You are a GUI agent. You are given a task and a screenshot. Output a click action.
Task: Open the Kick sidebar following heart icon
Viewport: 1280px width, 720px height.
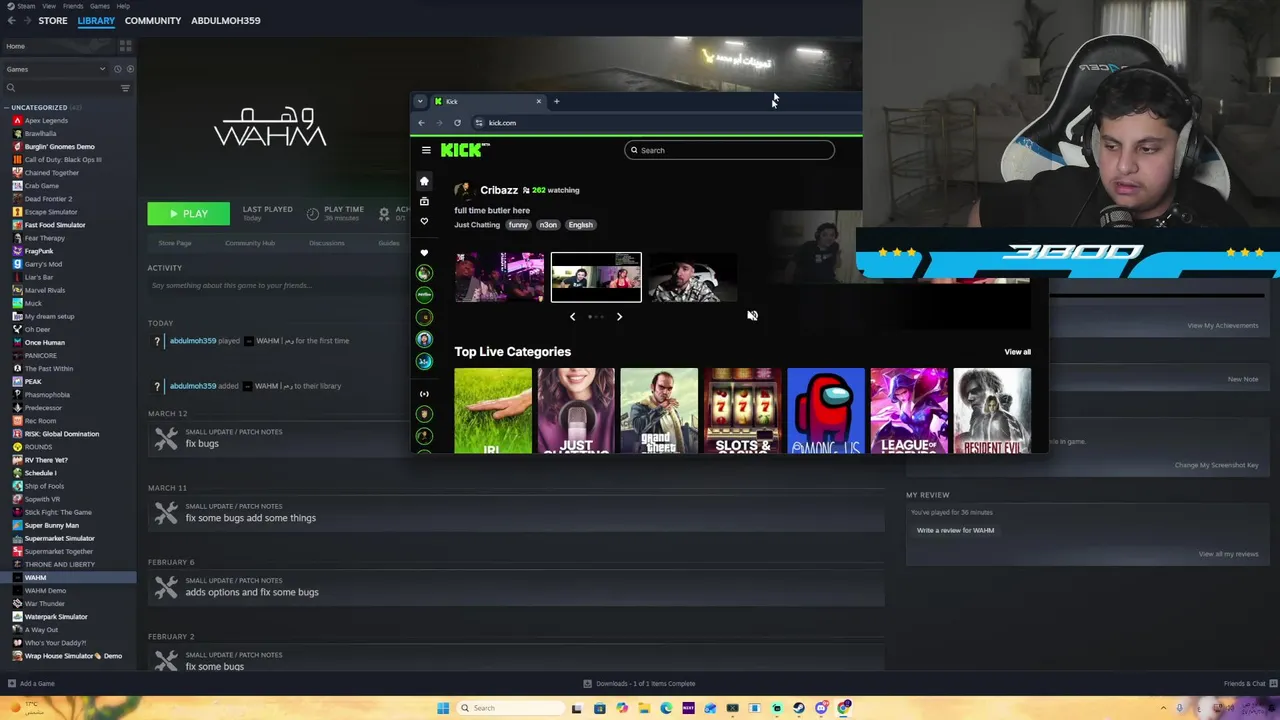pyautogui.click(x=424, y=221)
